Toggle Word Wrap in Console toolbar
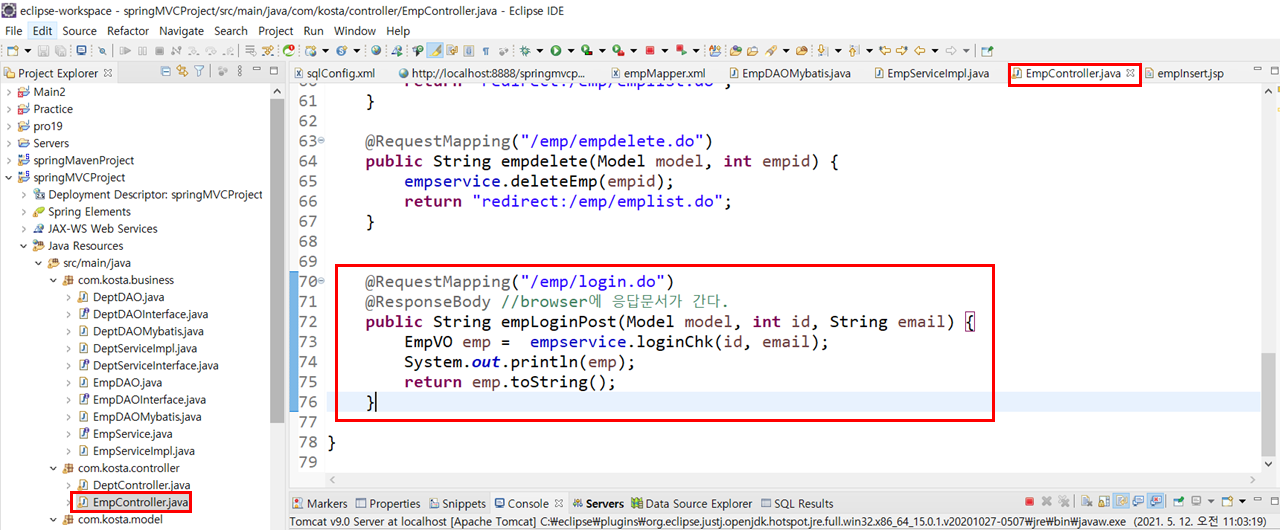1280x530 pixels. [1121, 502]
